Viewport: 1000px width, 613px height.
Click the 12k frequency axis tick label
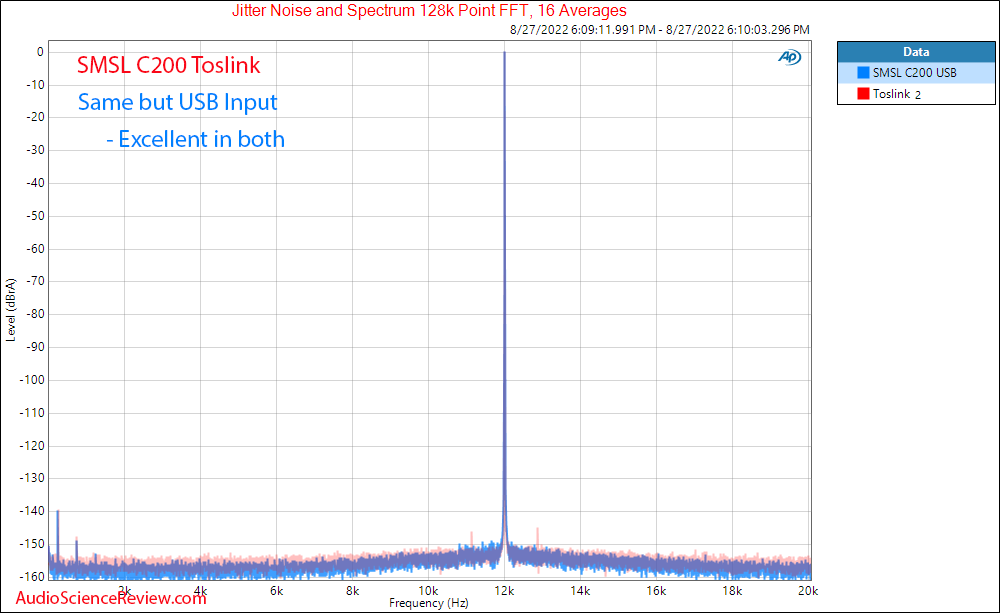[504, 591]
